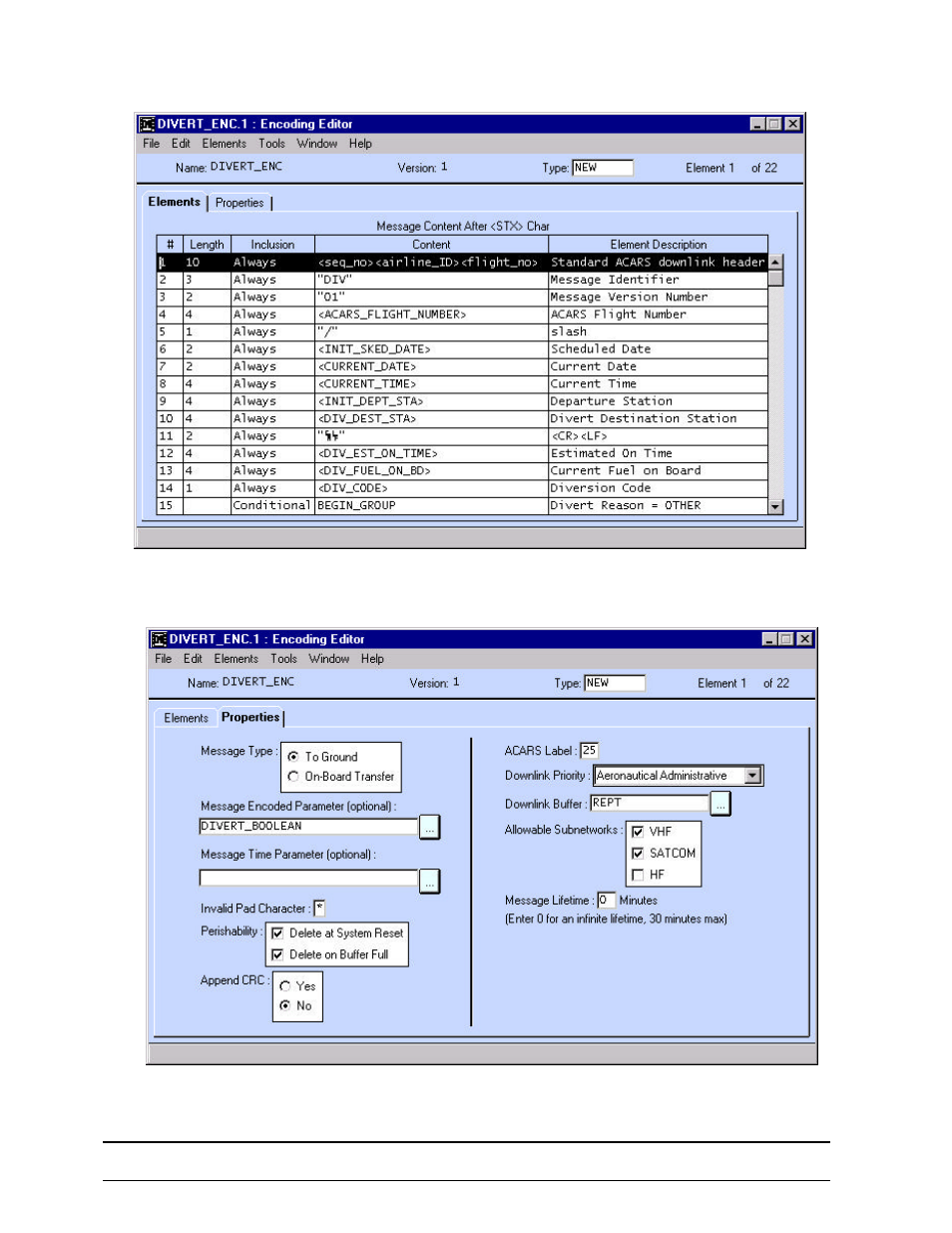Expand the Downlink Priority dropdown
Screen dimensions: 952x1233
(x=753, y=776)
